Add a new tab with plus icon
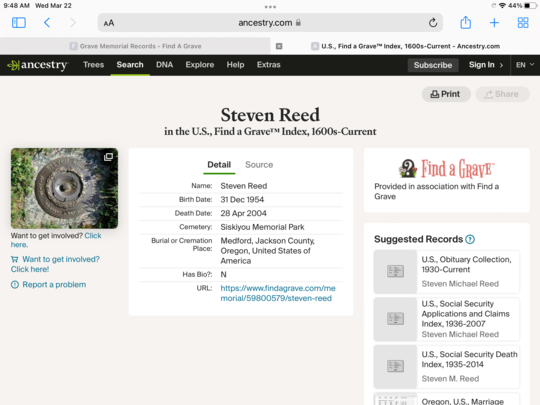The width and height of the screenshot is (540, 405). pyautogui.click(x=494, y=23)
